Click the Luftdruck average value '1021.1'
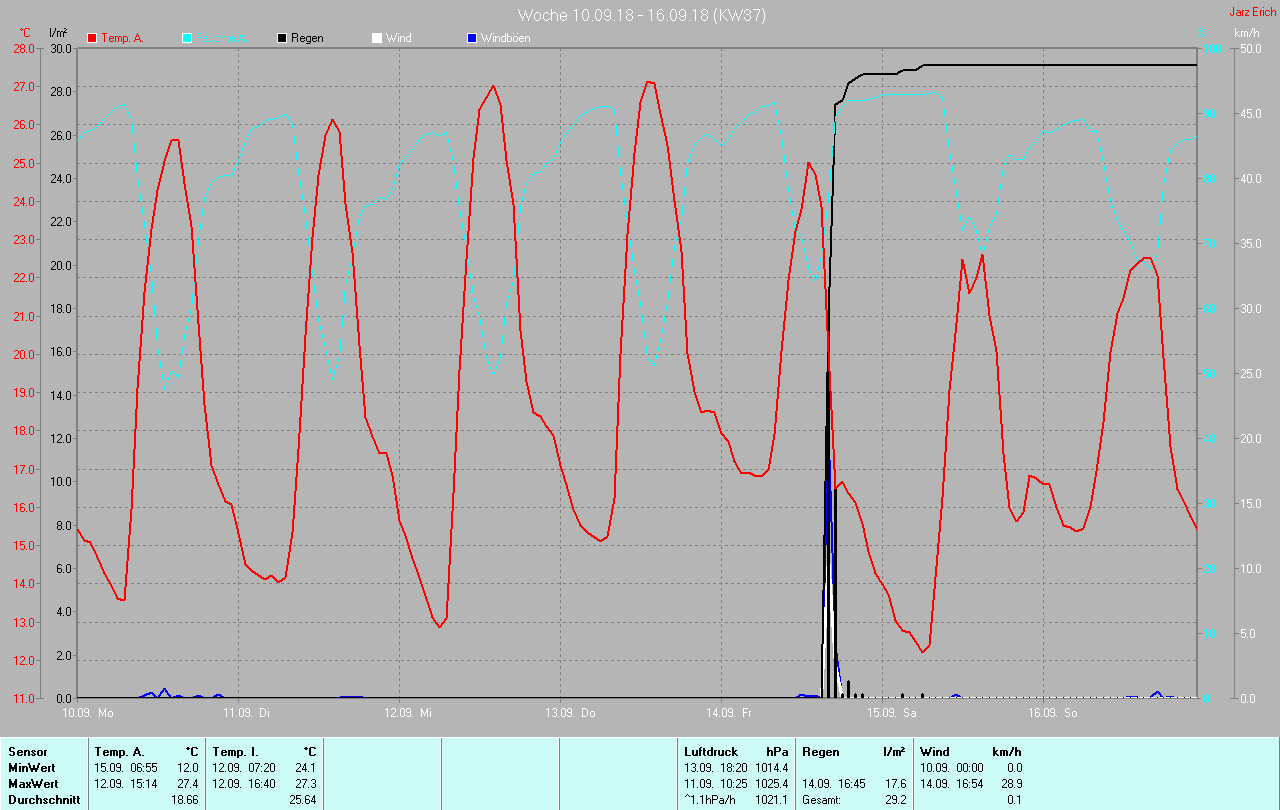The width and height of the screenshot is (1280, 810). pos(771,800)
